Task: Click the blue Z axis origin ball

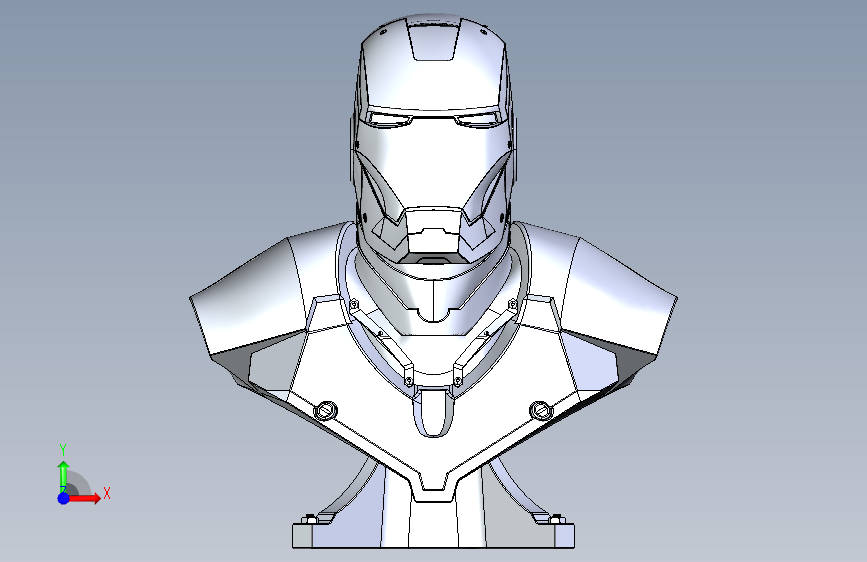Action: click(x=64, y=498)
